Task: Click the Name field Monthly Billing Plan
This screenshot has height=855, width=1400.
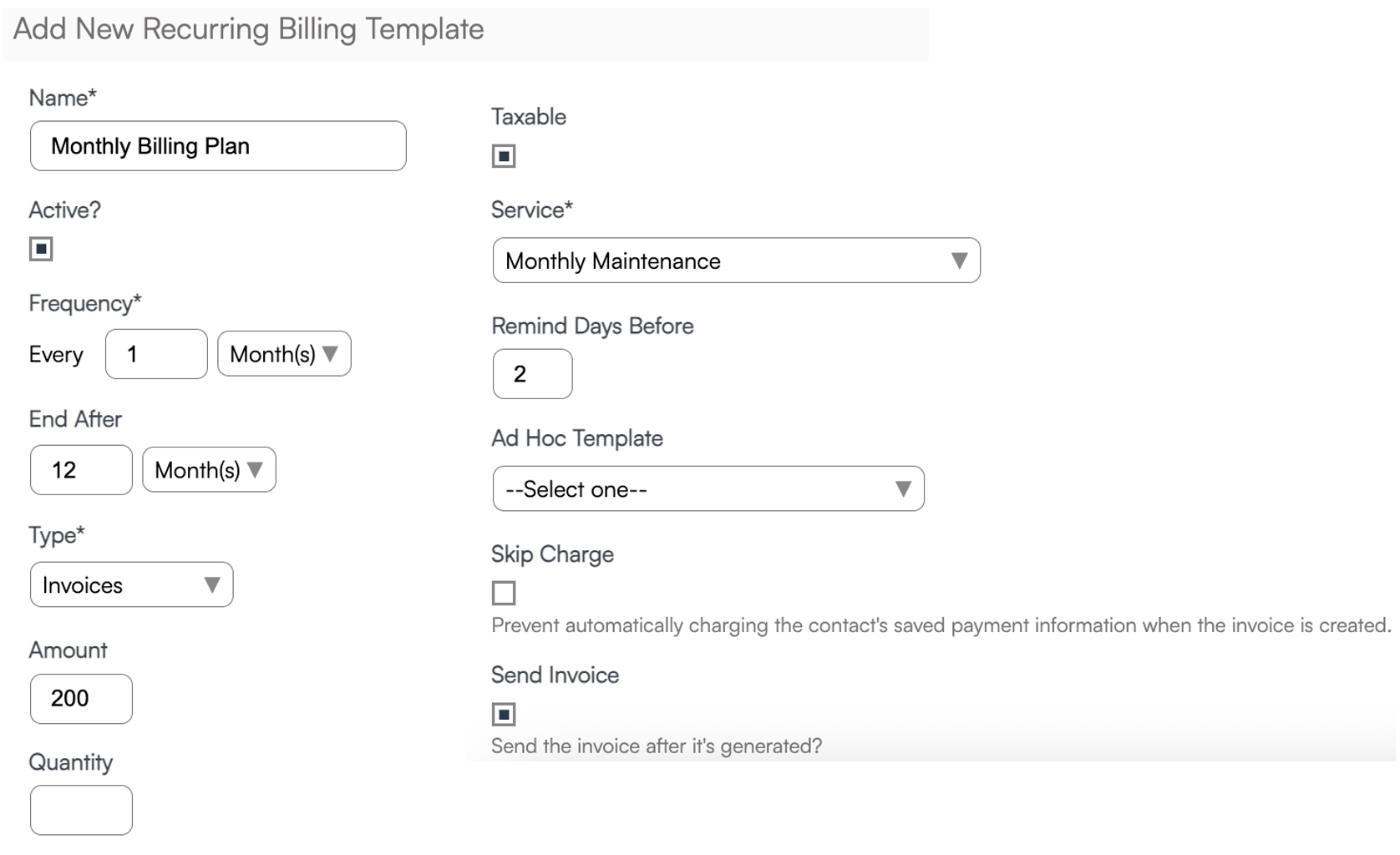Action: click(x=218, y=146)
